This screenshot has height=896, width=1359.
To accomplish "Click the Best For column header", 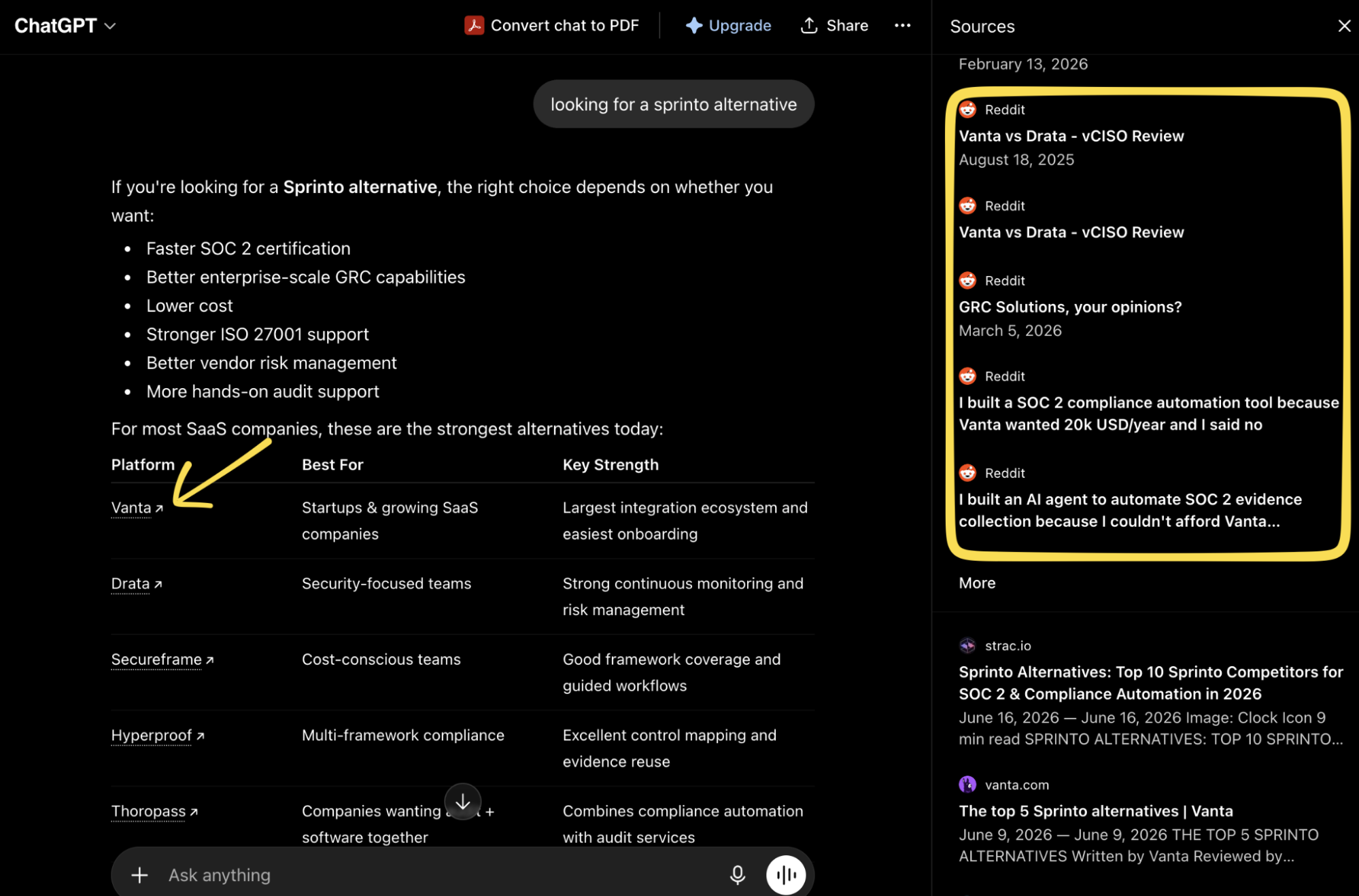I will [332, 465].
